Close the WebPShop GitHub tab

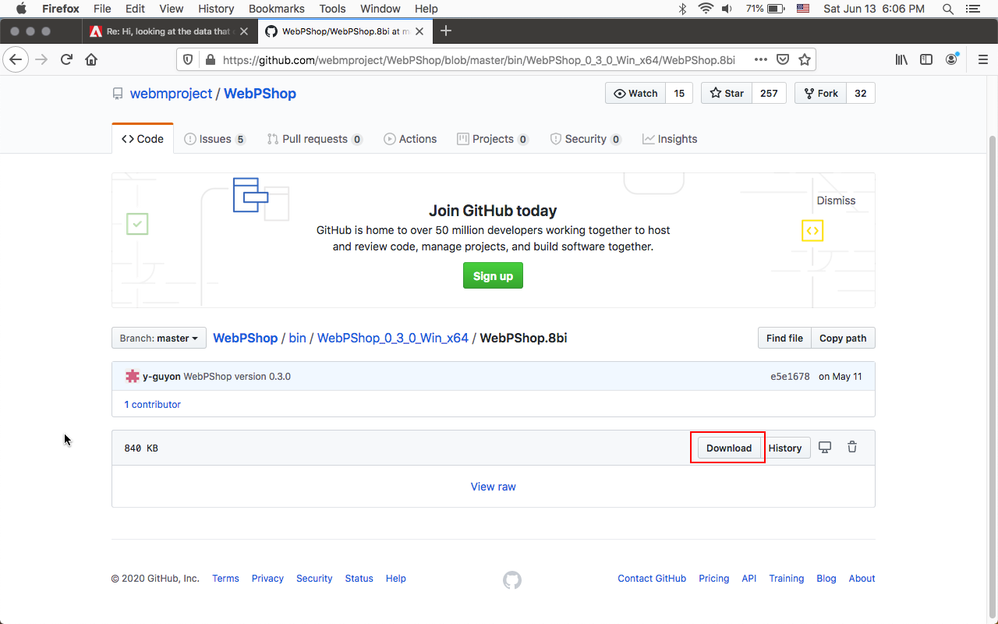coord(419,31)
